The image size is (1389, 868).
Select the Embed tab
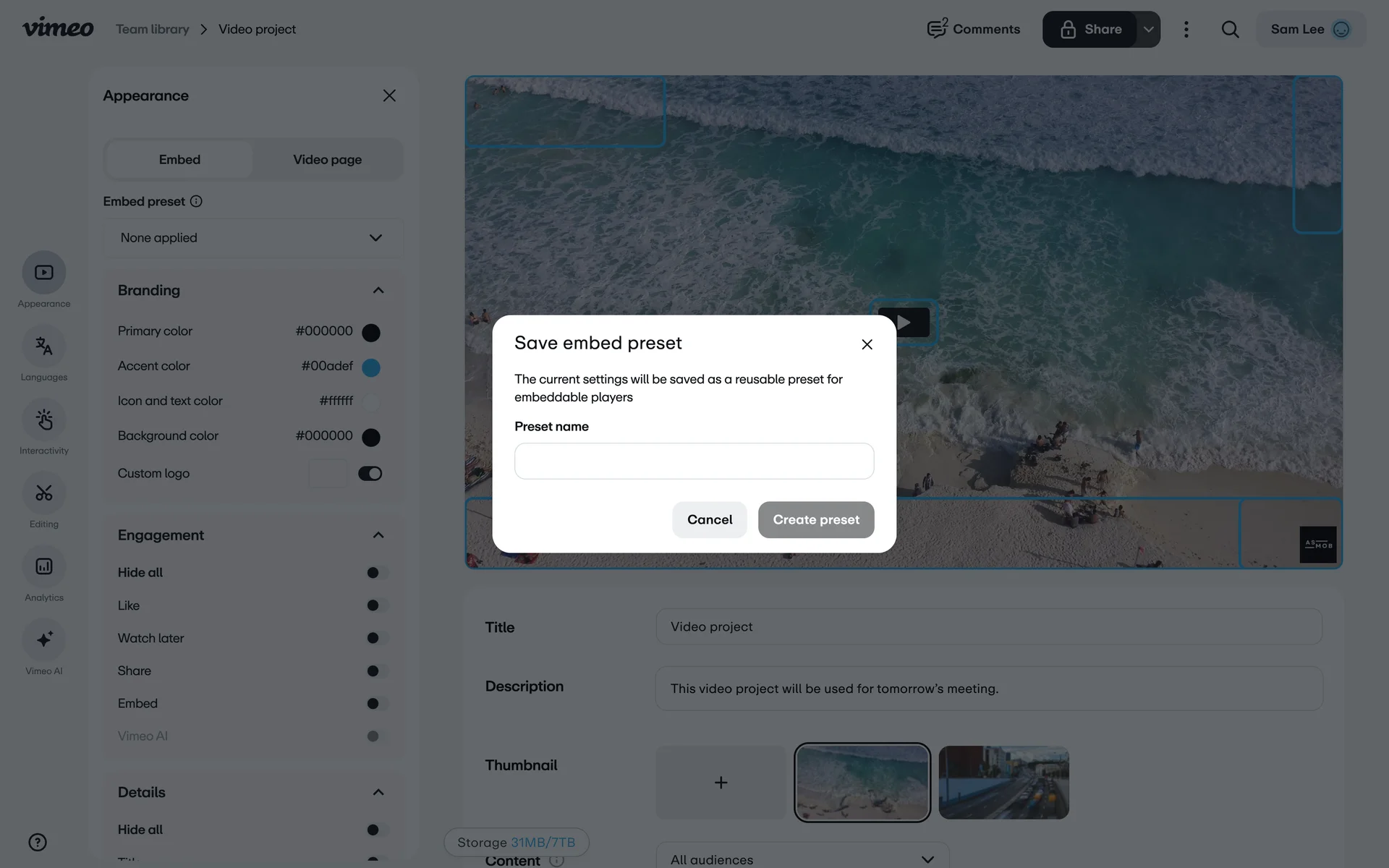pos(179,160)
